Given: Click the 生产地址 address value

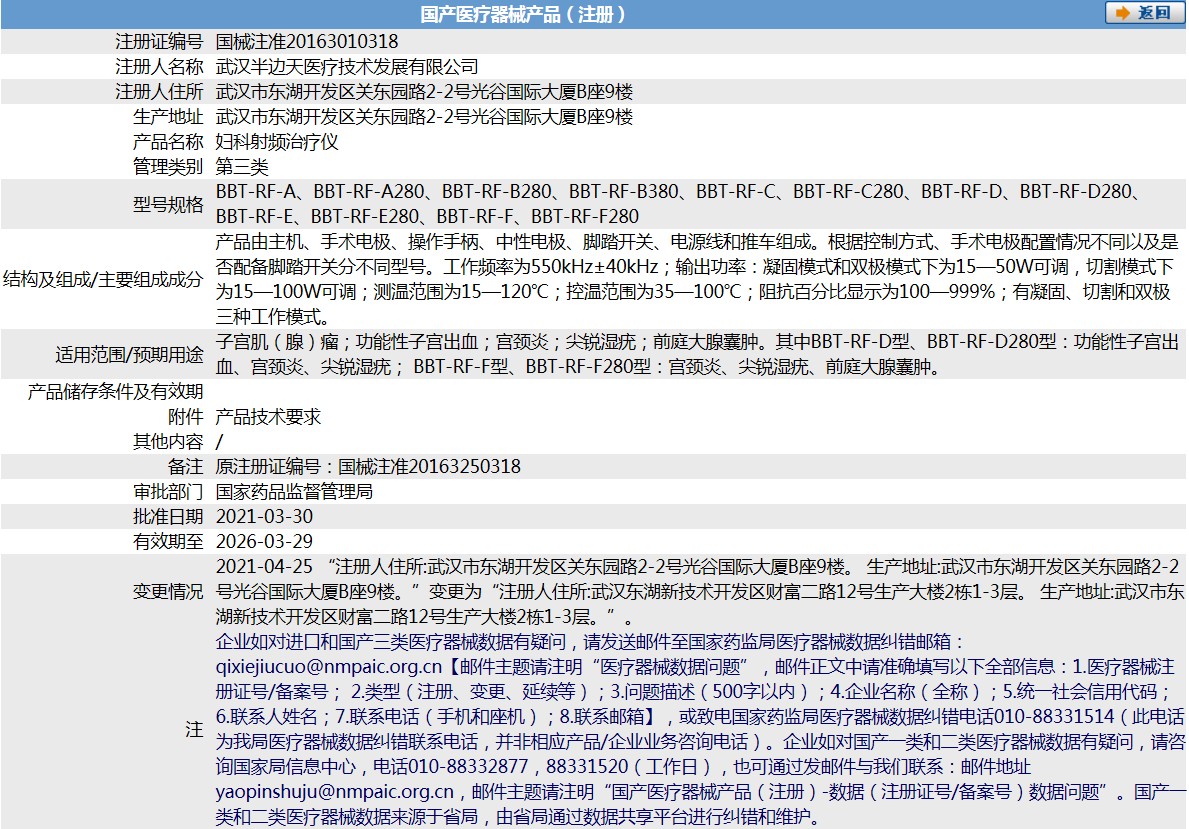Looking at the screenshot, I should [425, 117].
